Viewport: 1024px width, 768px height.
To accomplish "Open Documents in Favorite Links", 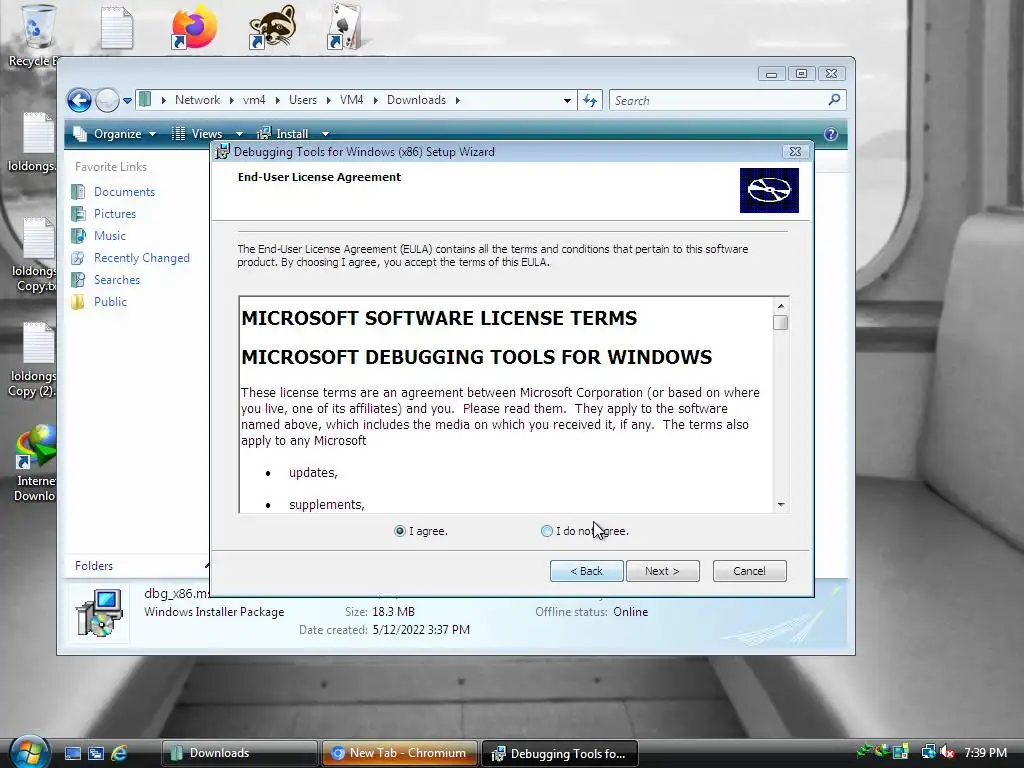I will coord(124,192).
